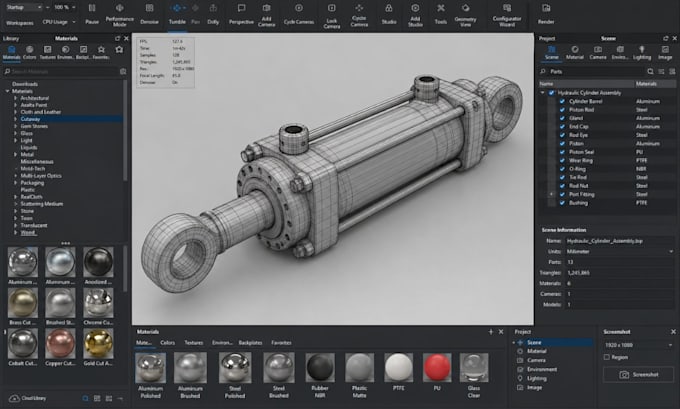Uncheck the O-Ring part checkbox
The width and height of the screenshot is (680, 409).
point(562,169)
